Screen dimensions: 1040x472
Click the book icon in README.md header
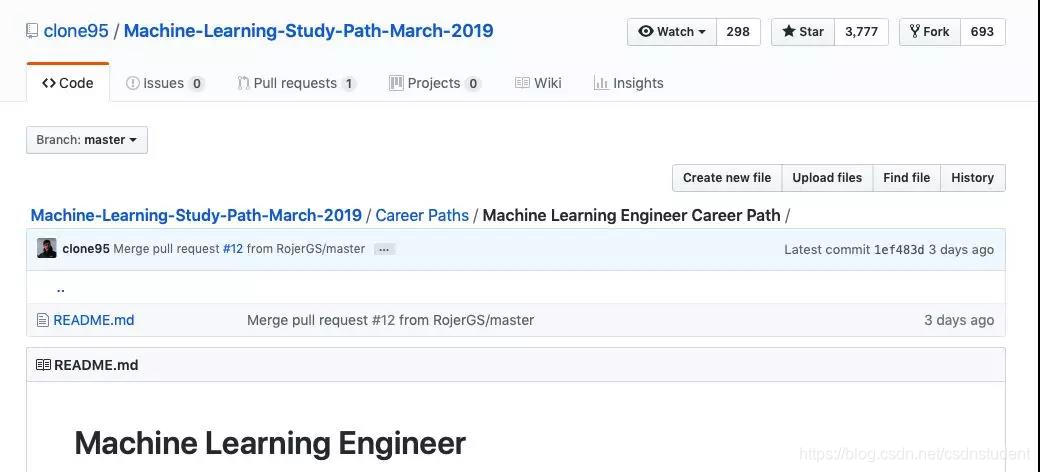click(x=43, y=365)
